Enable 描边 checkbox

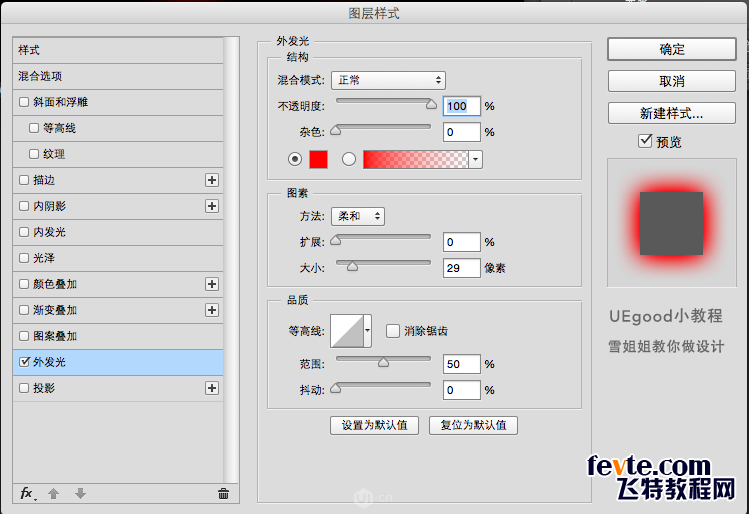(x=24, y=180)
